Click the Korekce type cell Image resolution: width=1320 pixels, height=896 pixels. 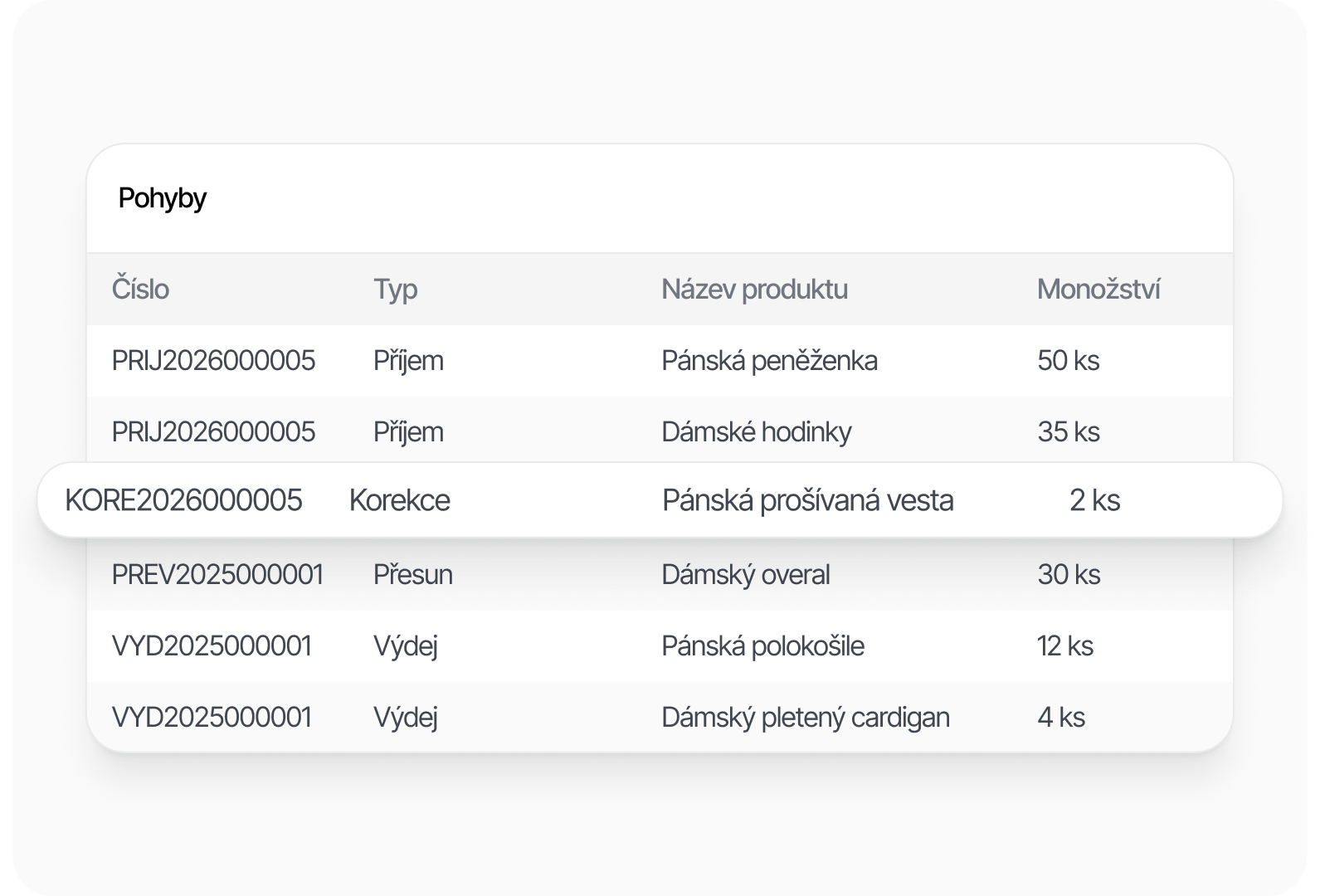(x=399, y=501)
